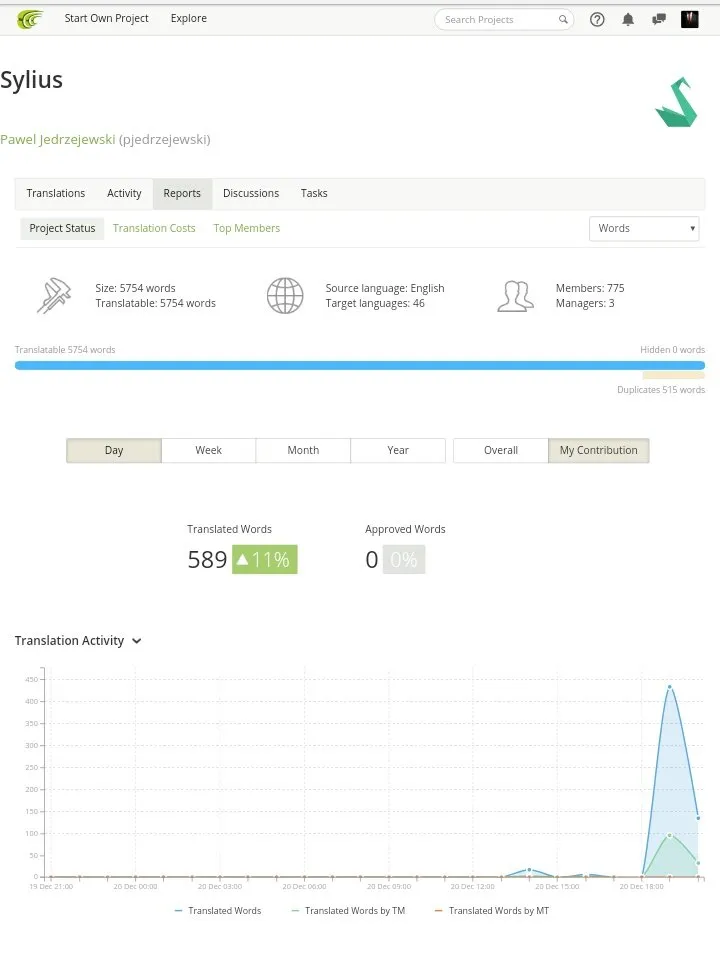Click the members people icon
The height and width of the screenshot is (973, 720).
[x=515, y=296]
